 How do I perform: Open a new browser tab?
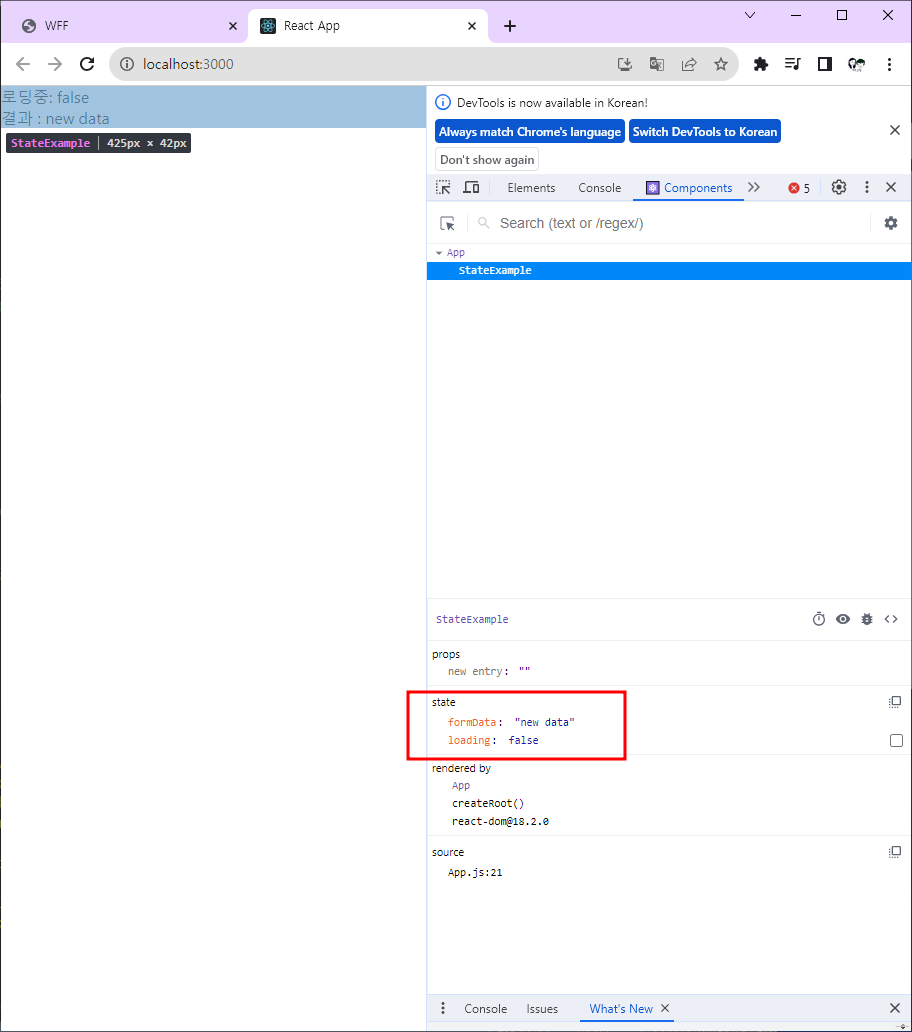(510, 26)
